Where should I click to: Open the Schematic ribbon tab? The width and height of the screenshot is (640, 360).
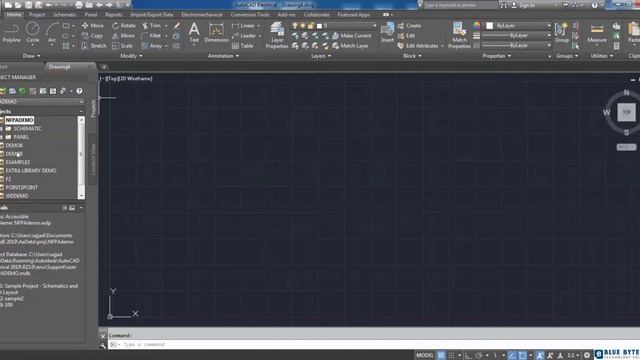(x=64, y=15)
